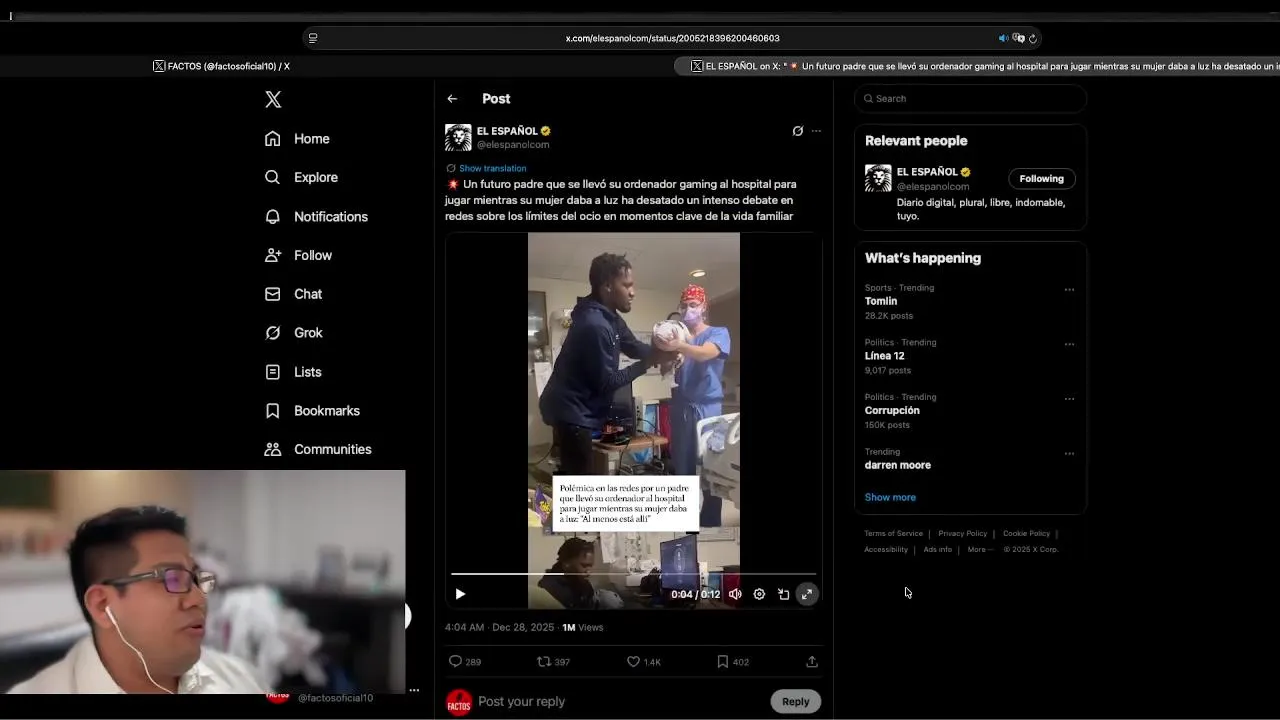Mute tab audio via address bar speaker icon
This screenshot has height=720, width=1280.
click(x=1003, y=38)
